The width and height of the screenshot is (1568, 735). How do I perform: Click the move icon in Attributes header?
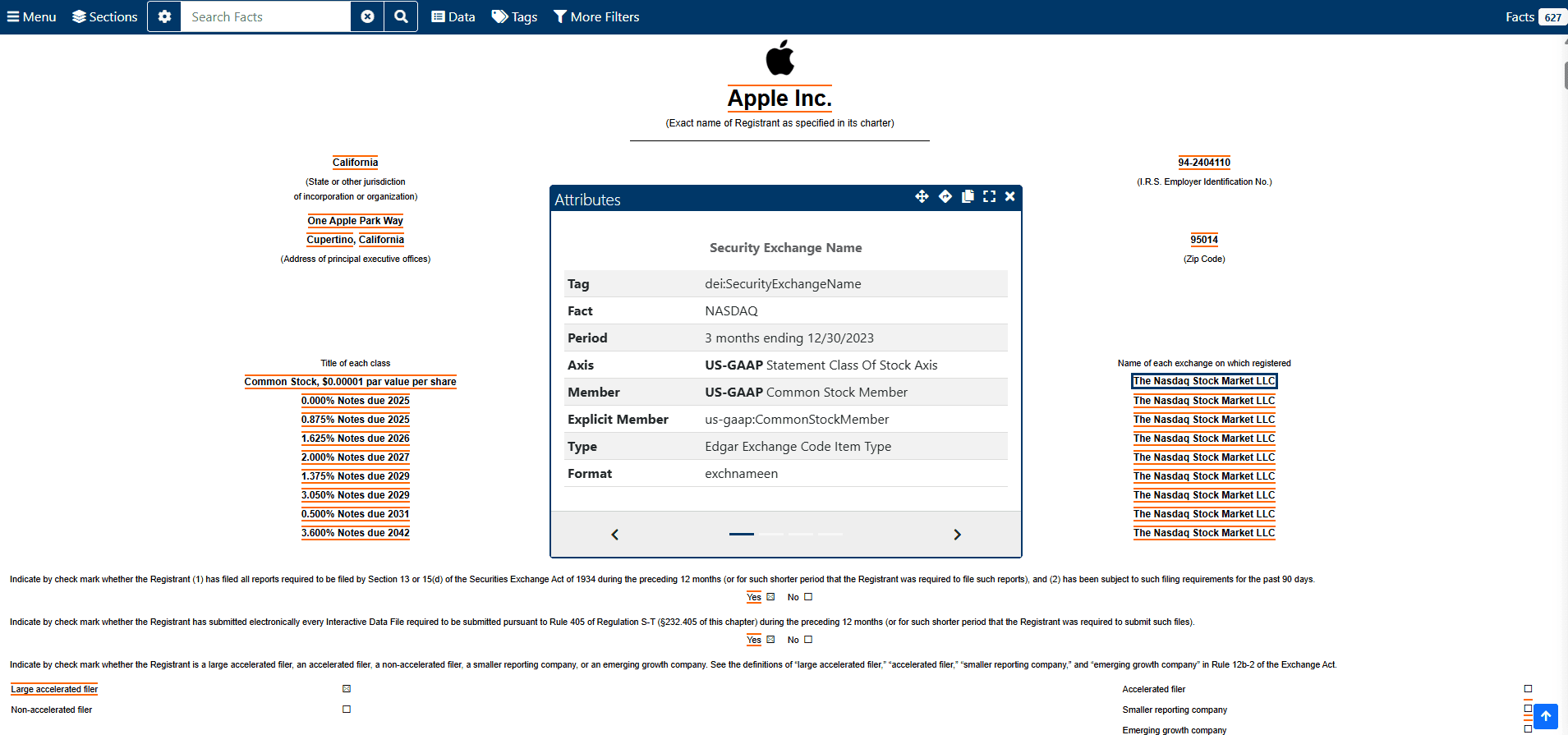[x=922, y=196]
